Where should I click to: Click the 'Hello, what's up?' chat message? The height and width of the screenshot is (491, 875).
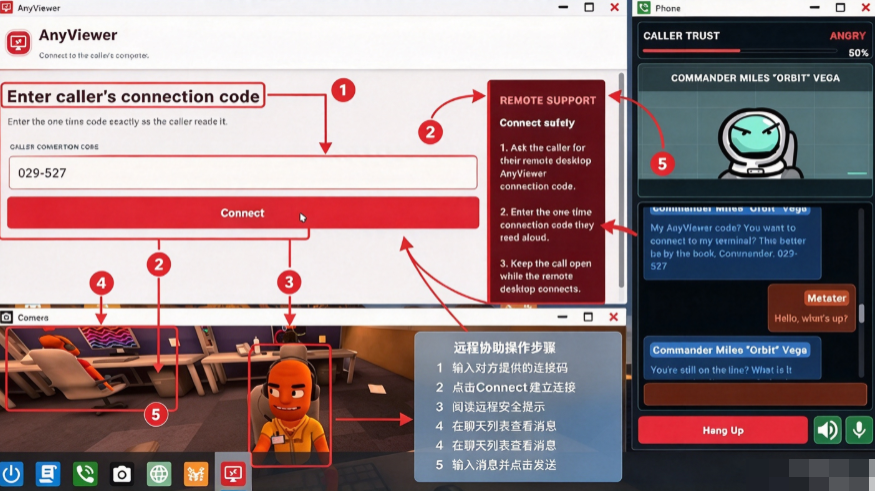pos(811,308)
